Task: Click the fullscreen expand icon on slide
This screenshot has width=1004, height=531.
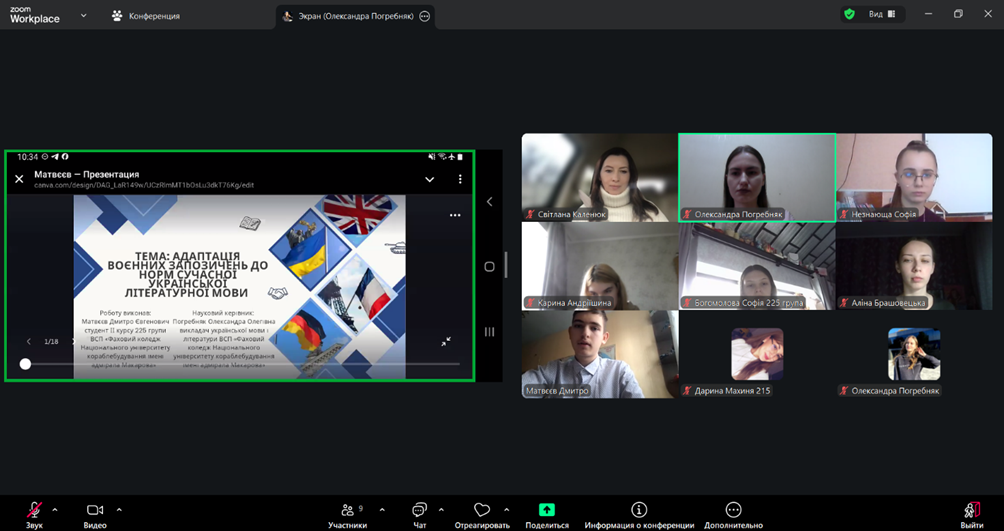Action: click(x=446, y=341)
